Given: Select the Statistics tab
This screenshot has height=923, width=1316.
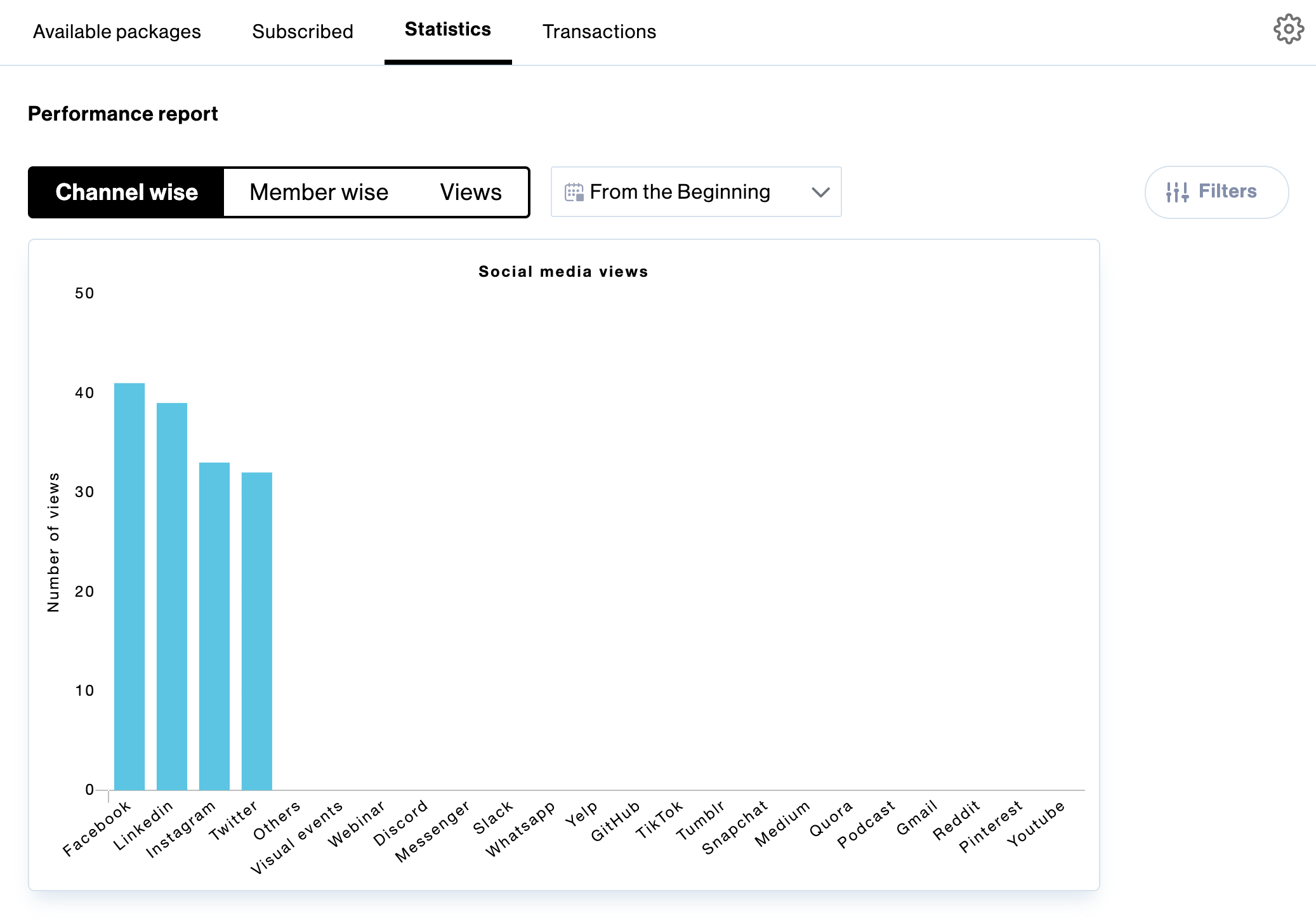Looking at the screenshot, I should 448,29.
